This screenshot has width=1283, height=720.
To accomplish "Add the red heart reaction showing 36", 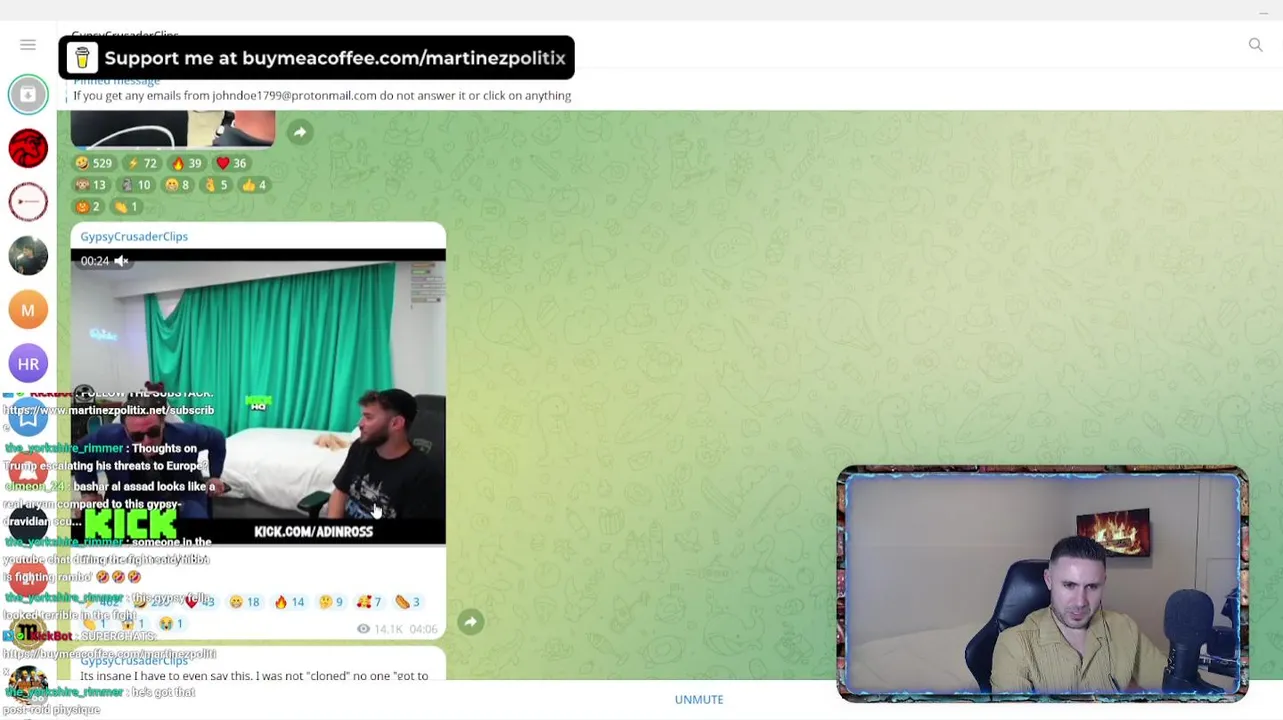I will (x=231, y=163).
